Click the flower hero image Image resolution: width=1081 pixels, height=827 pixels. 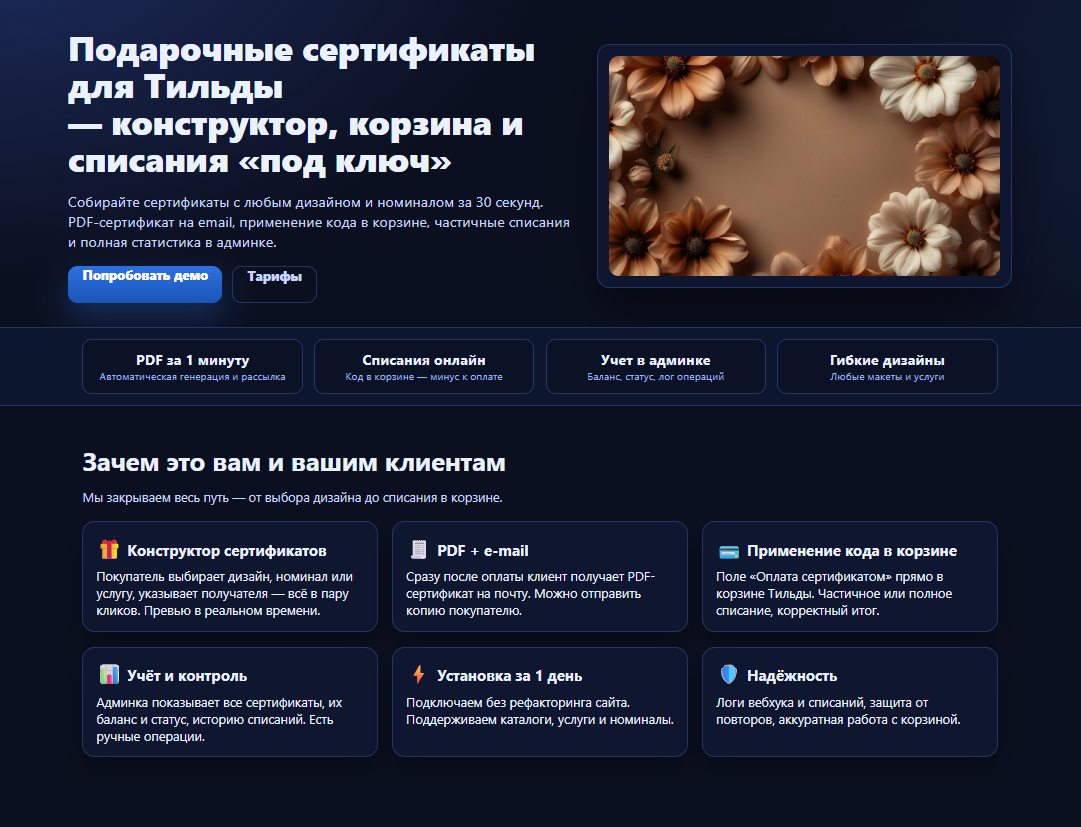point(804,167)
